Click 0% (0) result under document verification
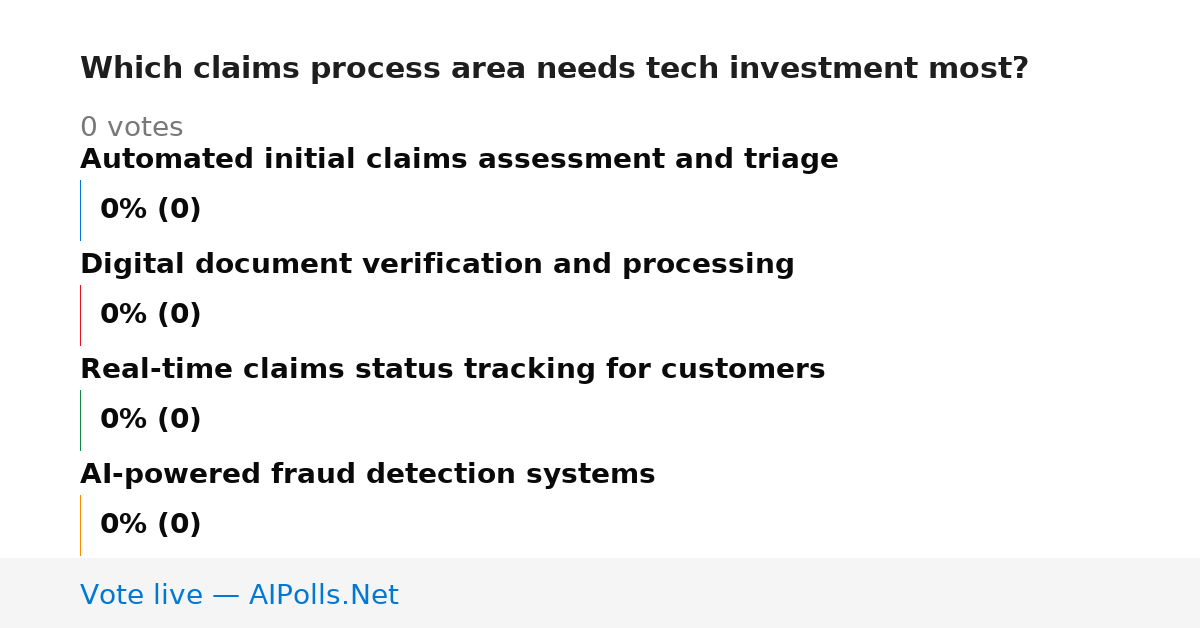 (150, 315)
